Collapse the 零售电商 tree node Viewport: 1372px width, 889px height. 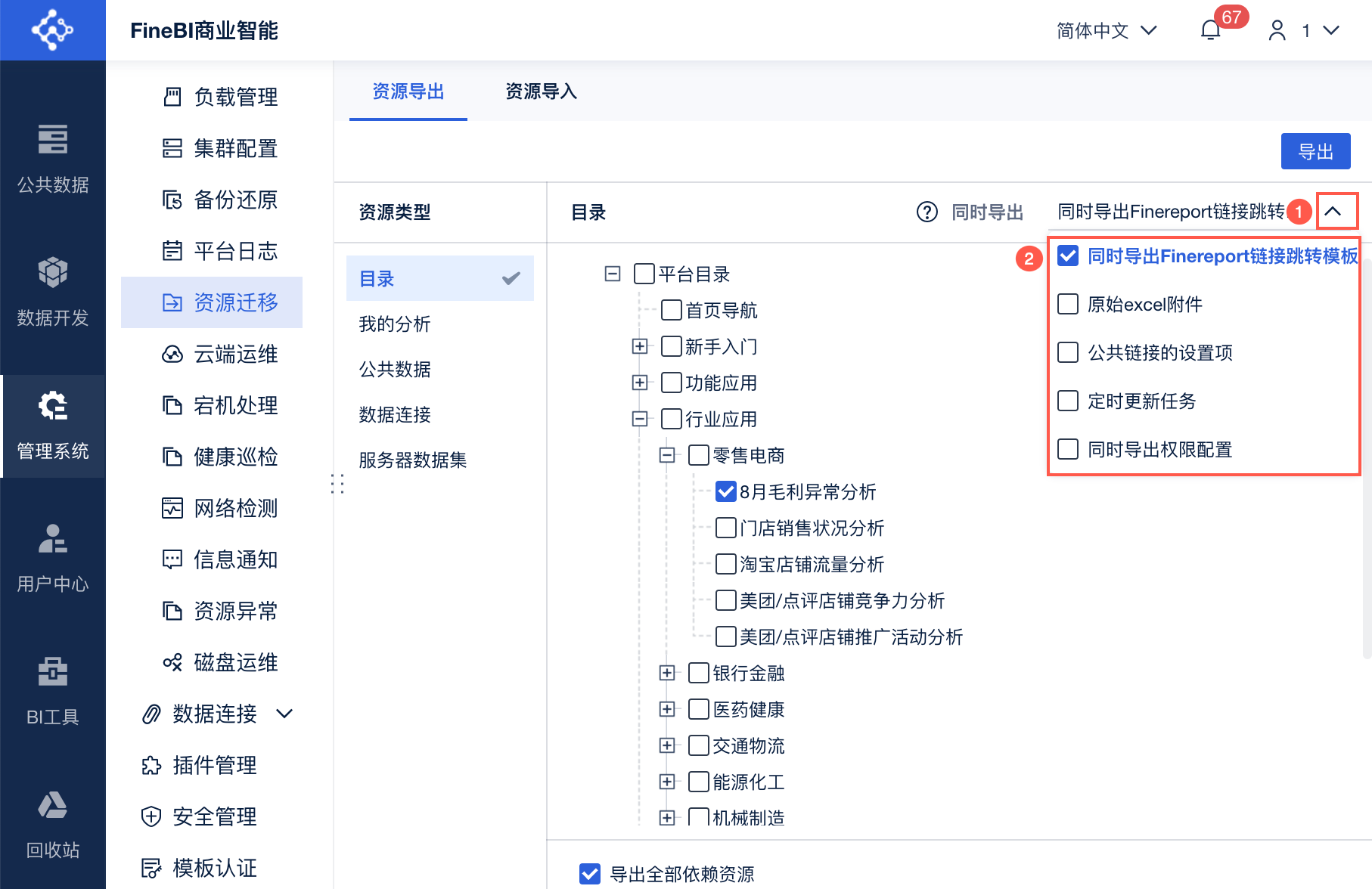(667, 455)
